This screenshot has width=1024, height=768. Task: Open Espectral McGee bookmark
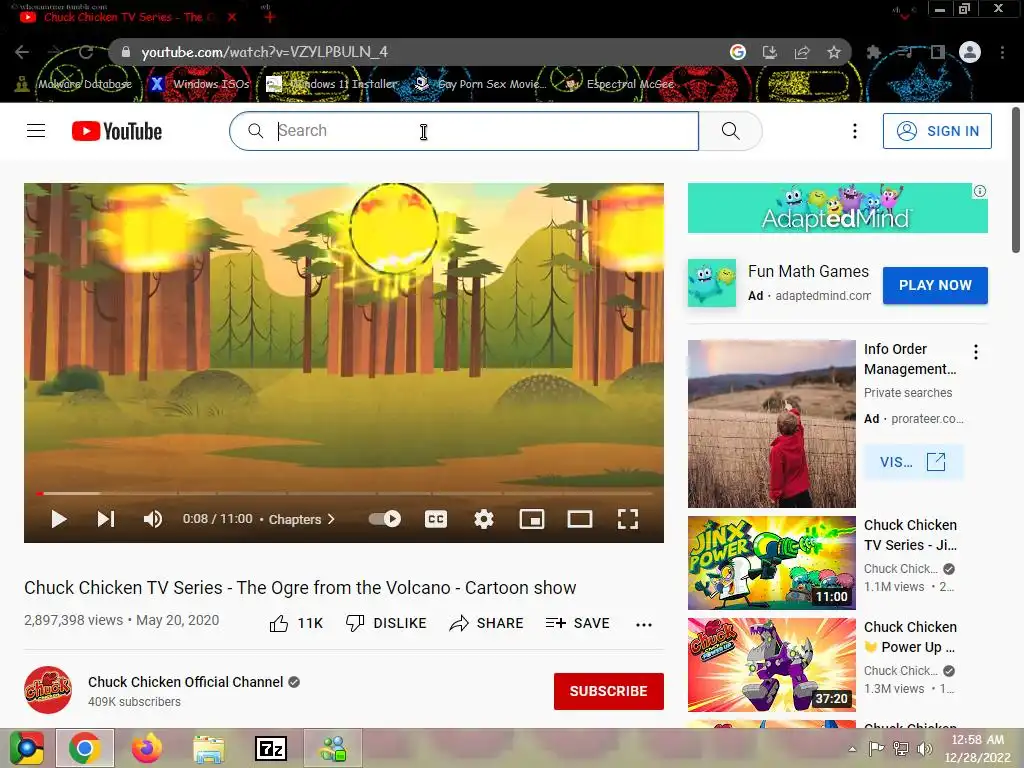tap(619, 84)
